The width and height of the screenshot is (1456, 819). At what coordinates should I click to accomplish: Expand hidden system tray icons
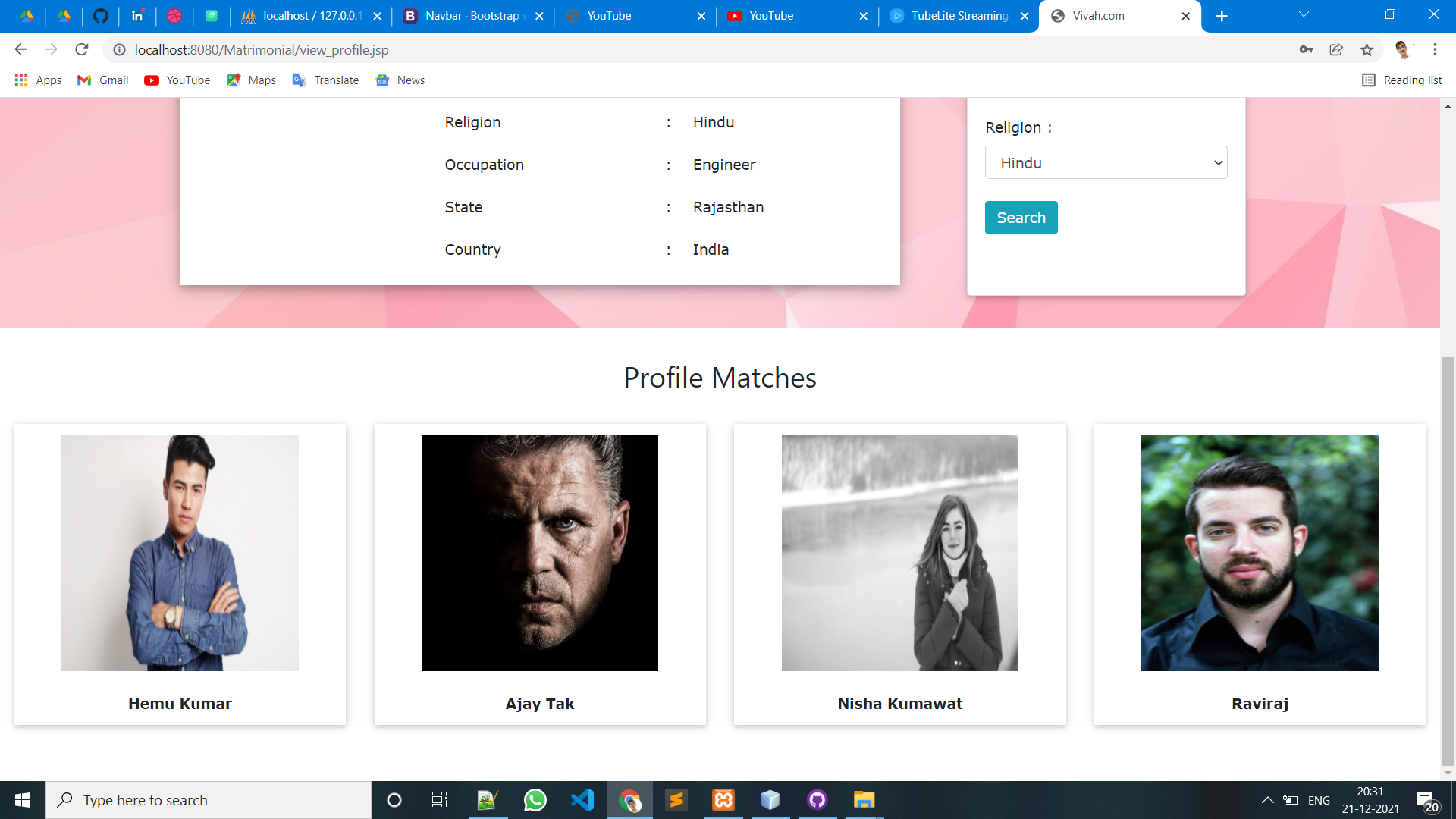tap(1267, 800)
